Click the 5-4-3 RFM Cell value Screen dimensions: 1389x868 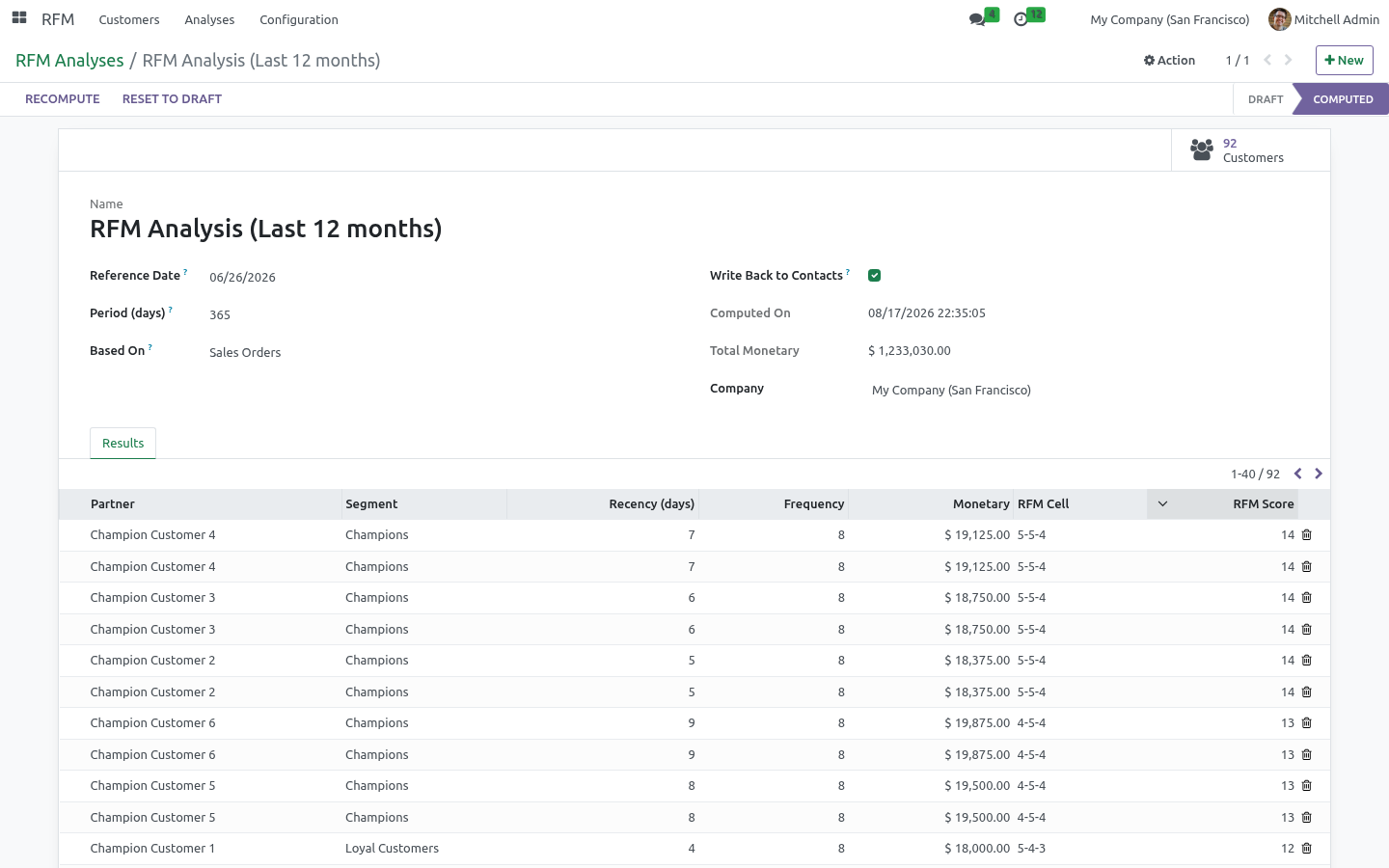[x=1031, y=849]
